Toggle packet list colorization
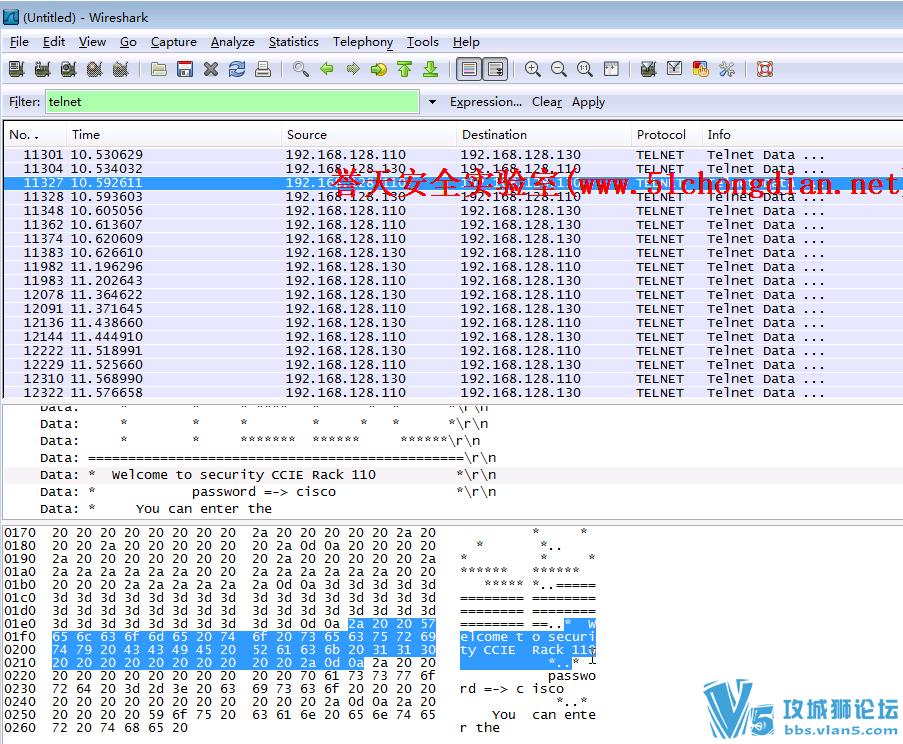The width and height of the screenshot is (903, 744). tap(469, 69)
